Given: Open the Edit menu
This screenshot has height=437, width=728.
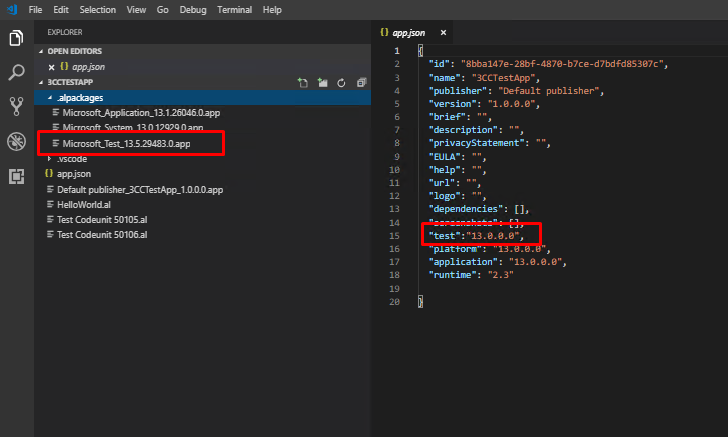Looking at the screenshot, I should pyautogui.click(x=61, y=10).
